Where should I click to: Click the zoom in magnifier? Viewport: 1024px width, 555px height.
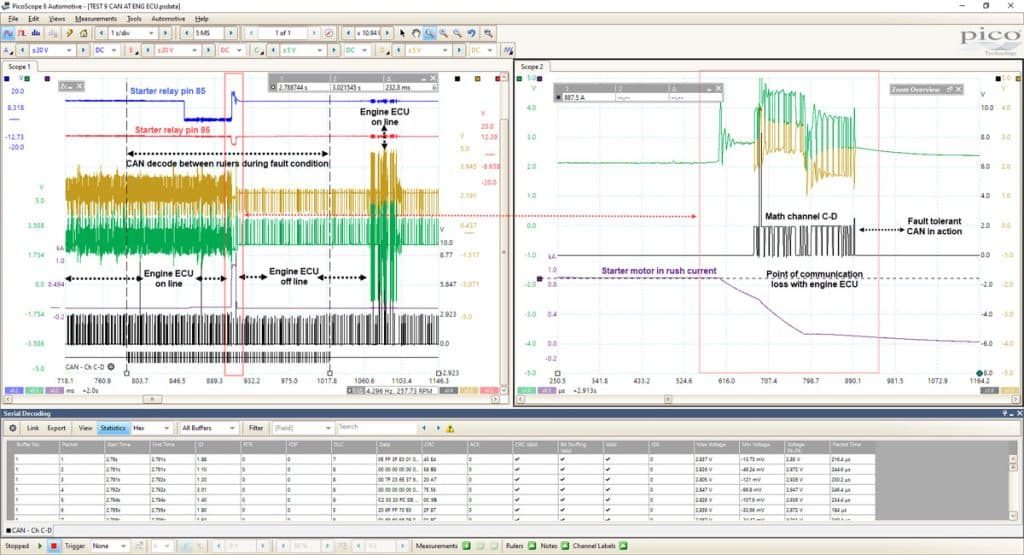(x=443, y=33)
